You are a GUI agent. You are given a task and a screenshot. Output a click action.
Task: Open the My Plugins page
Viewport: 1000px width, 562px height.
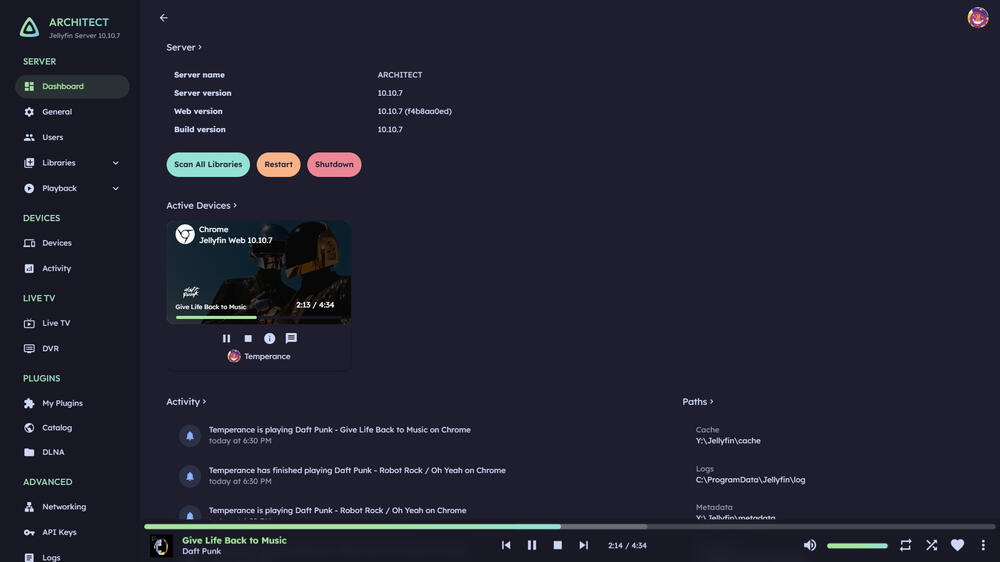click(x=62, y=403)
